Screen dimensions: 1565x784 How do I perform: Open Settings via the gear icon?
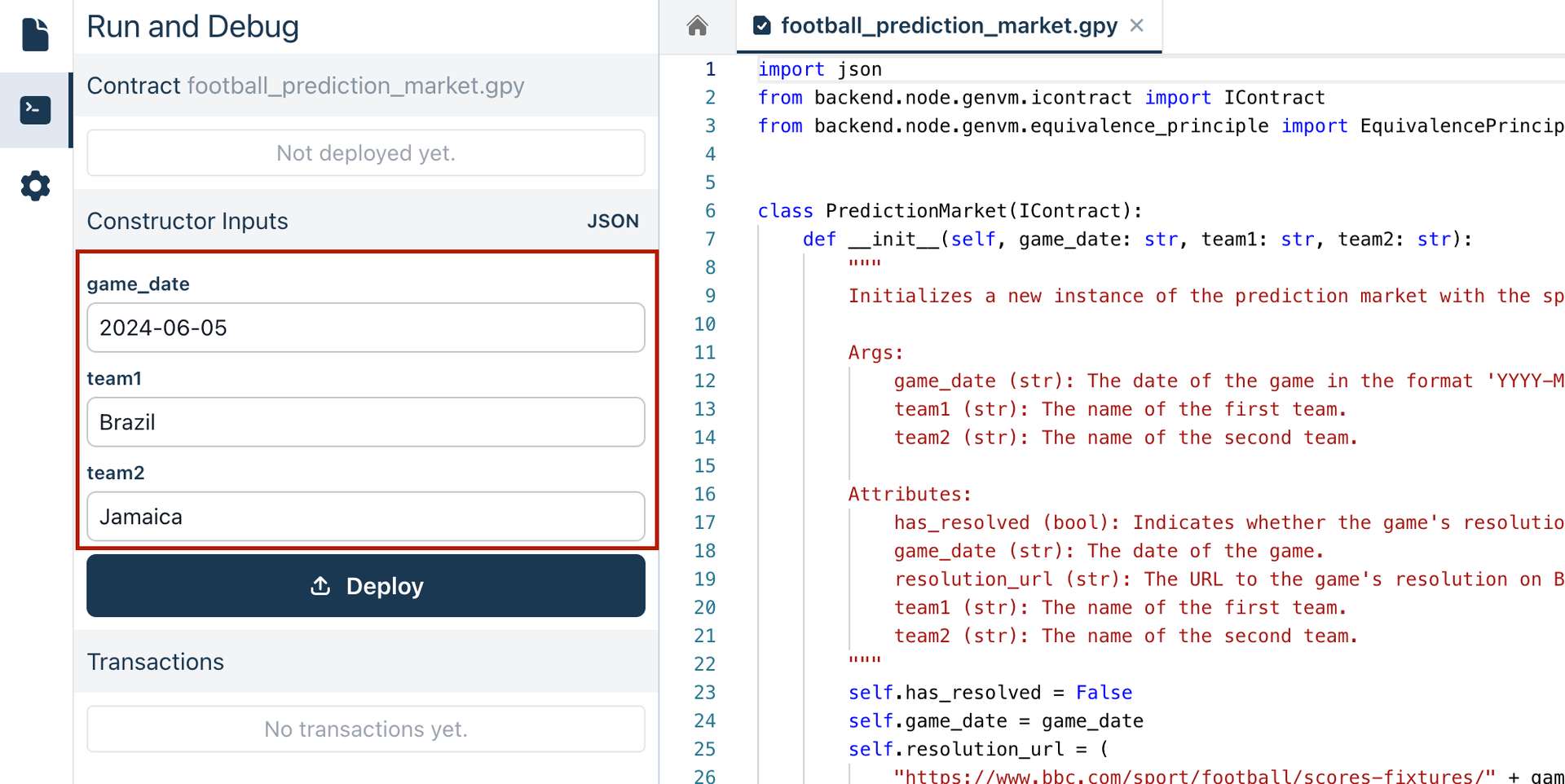(35, 186)
